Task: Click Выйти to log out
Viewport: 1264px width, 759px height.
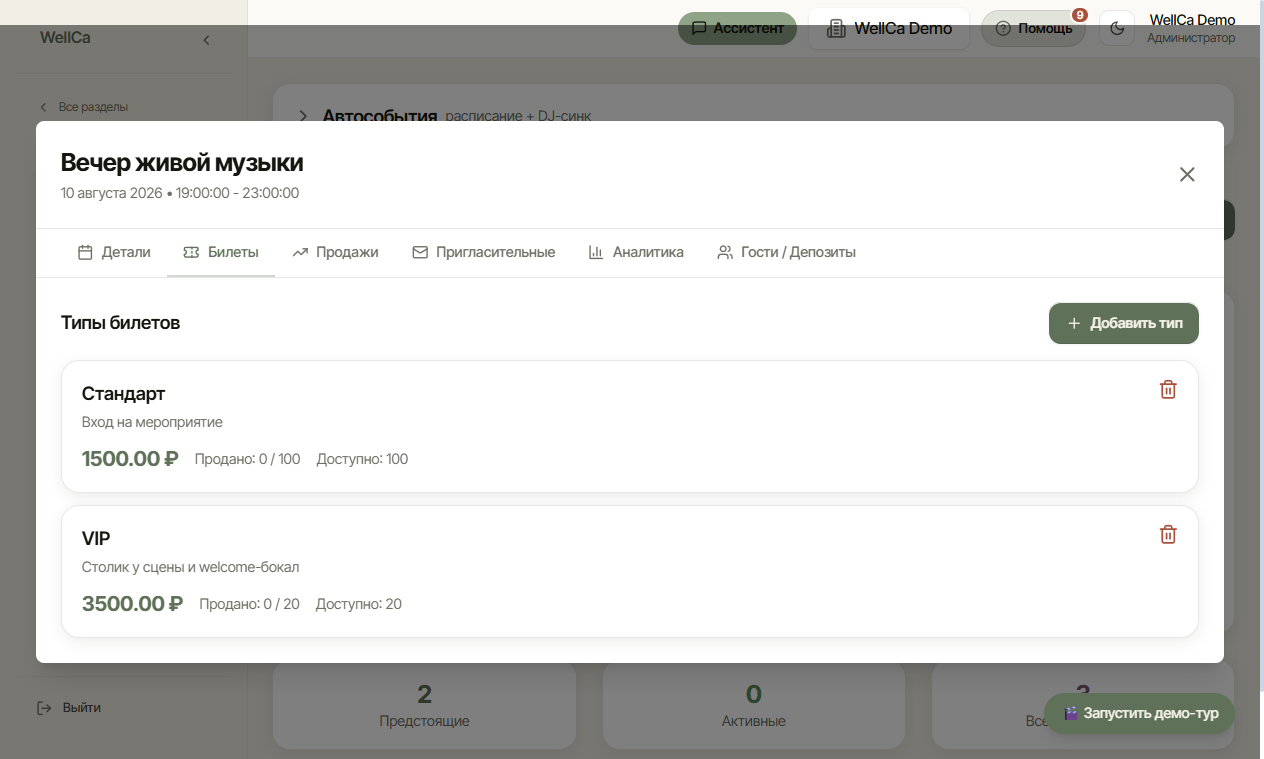Action: [x=69, y=708]
